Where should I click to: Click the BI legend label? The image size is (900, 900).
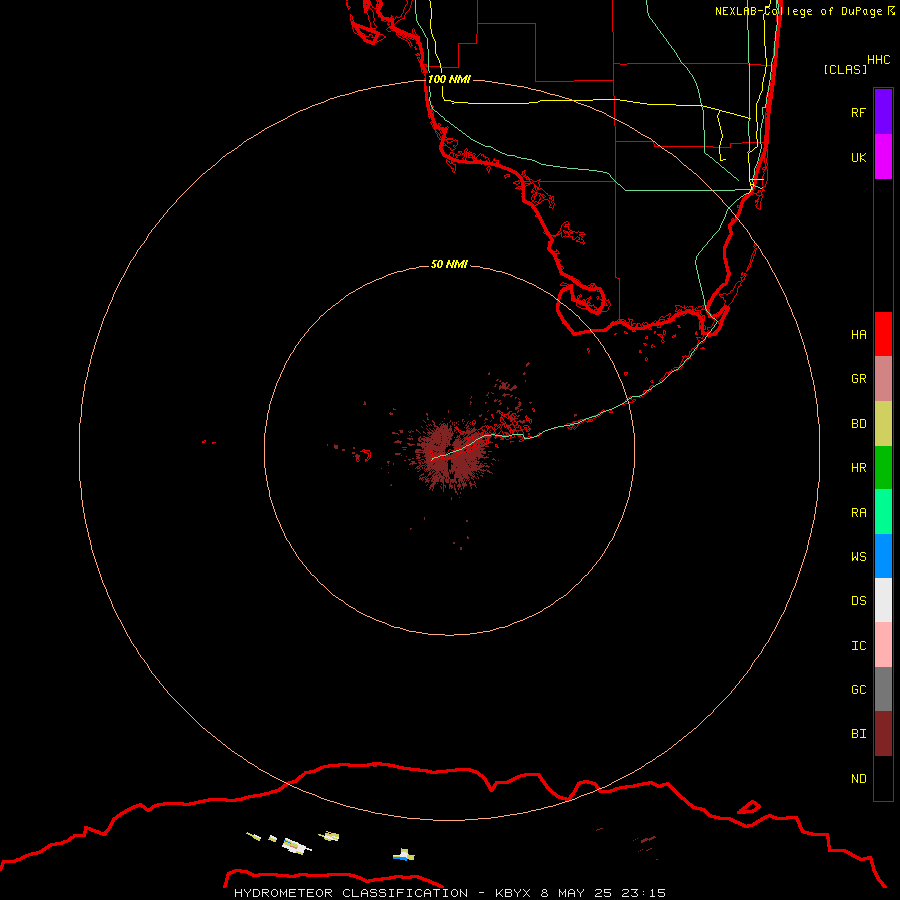click(x=859, y=734)
